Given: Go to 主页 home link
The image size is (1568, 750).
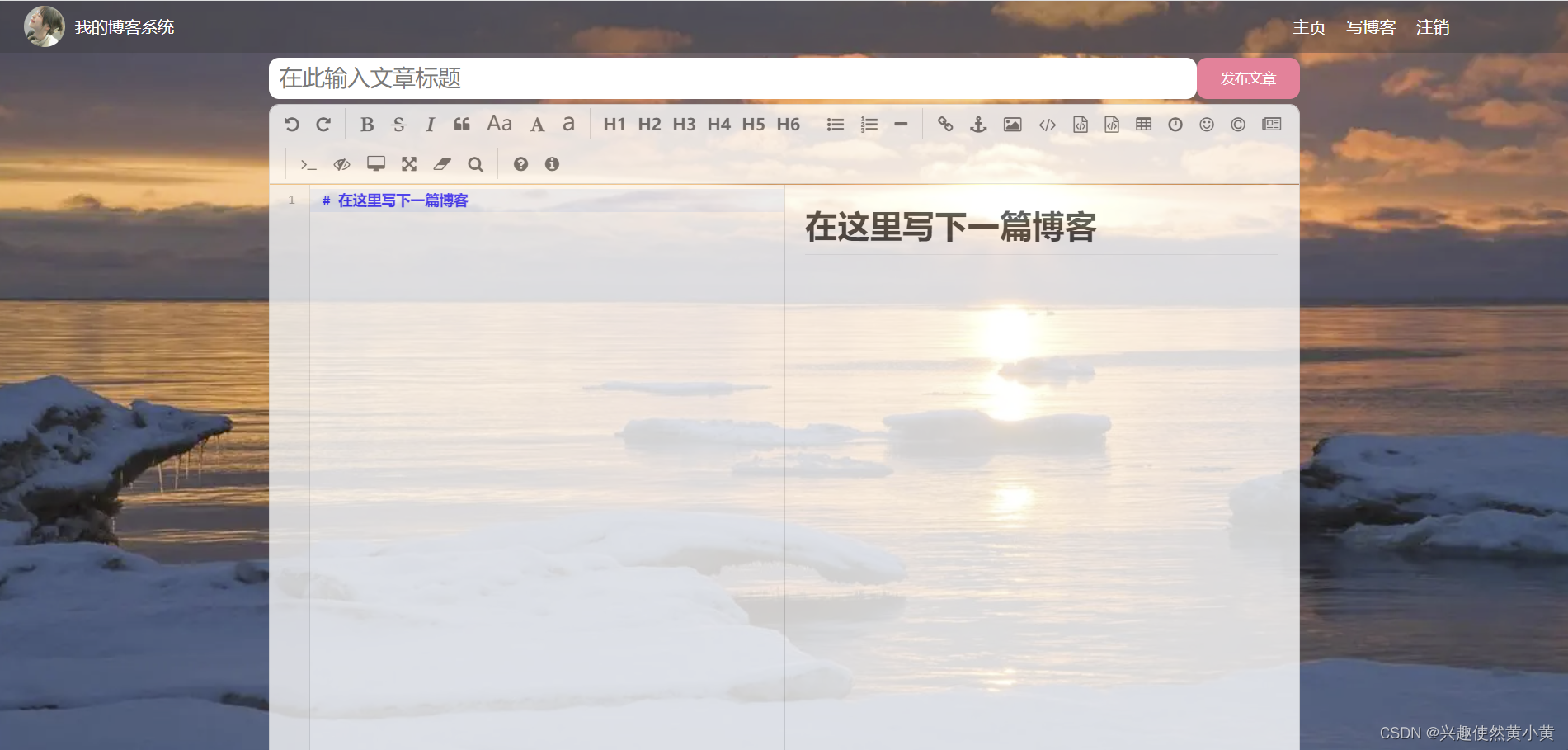Looking at the screenshot, I should pyautogui.click(x=1309, y=27).
